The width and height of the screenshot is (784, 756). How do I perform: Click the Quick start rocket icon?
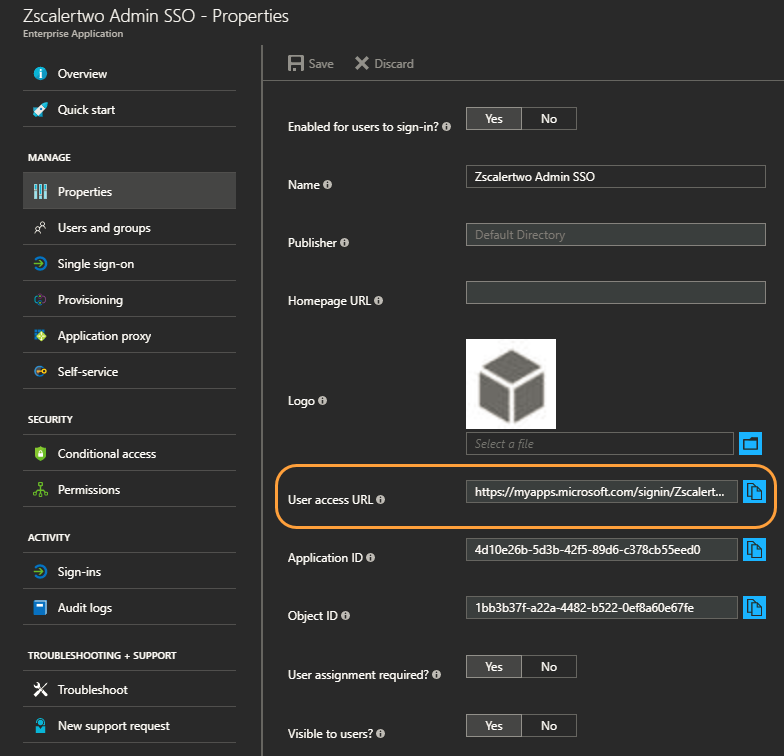pos(40,110)
